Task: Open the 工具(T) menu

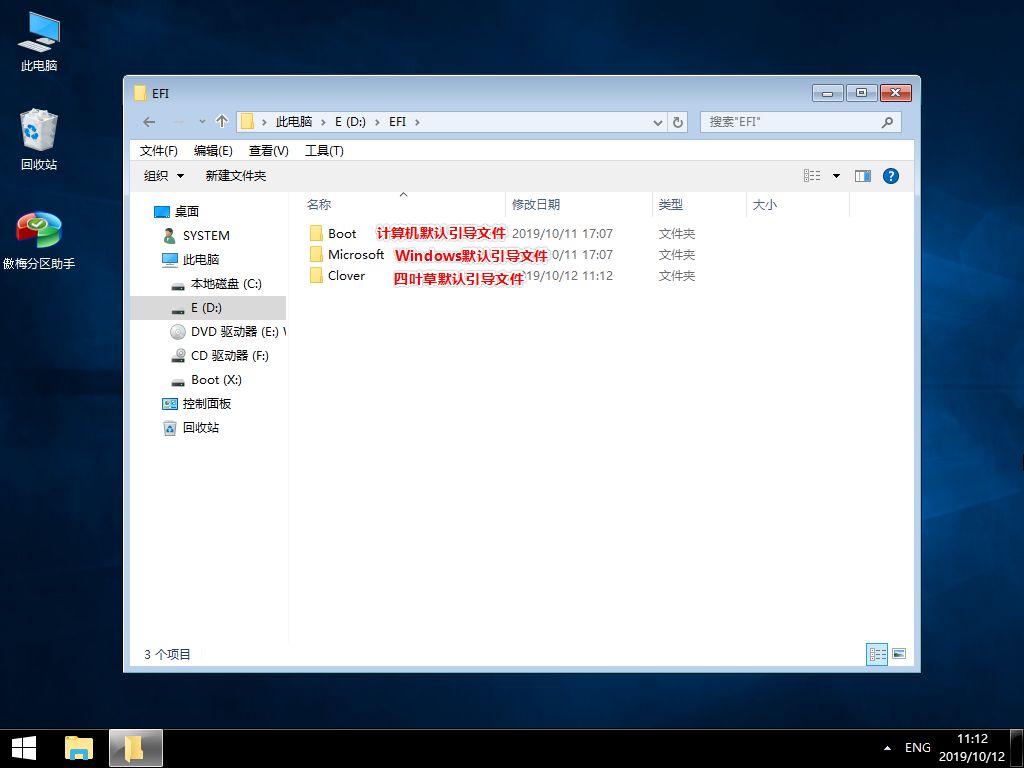Action: coord(324,150)
